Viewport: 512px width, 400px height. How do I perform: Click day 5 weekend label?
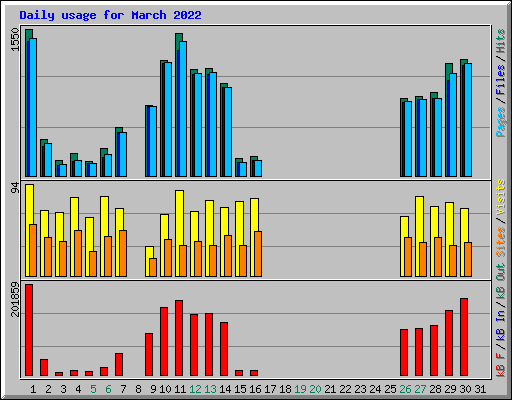pos(93,389)
